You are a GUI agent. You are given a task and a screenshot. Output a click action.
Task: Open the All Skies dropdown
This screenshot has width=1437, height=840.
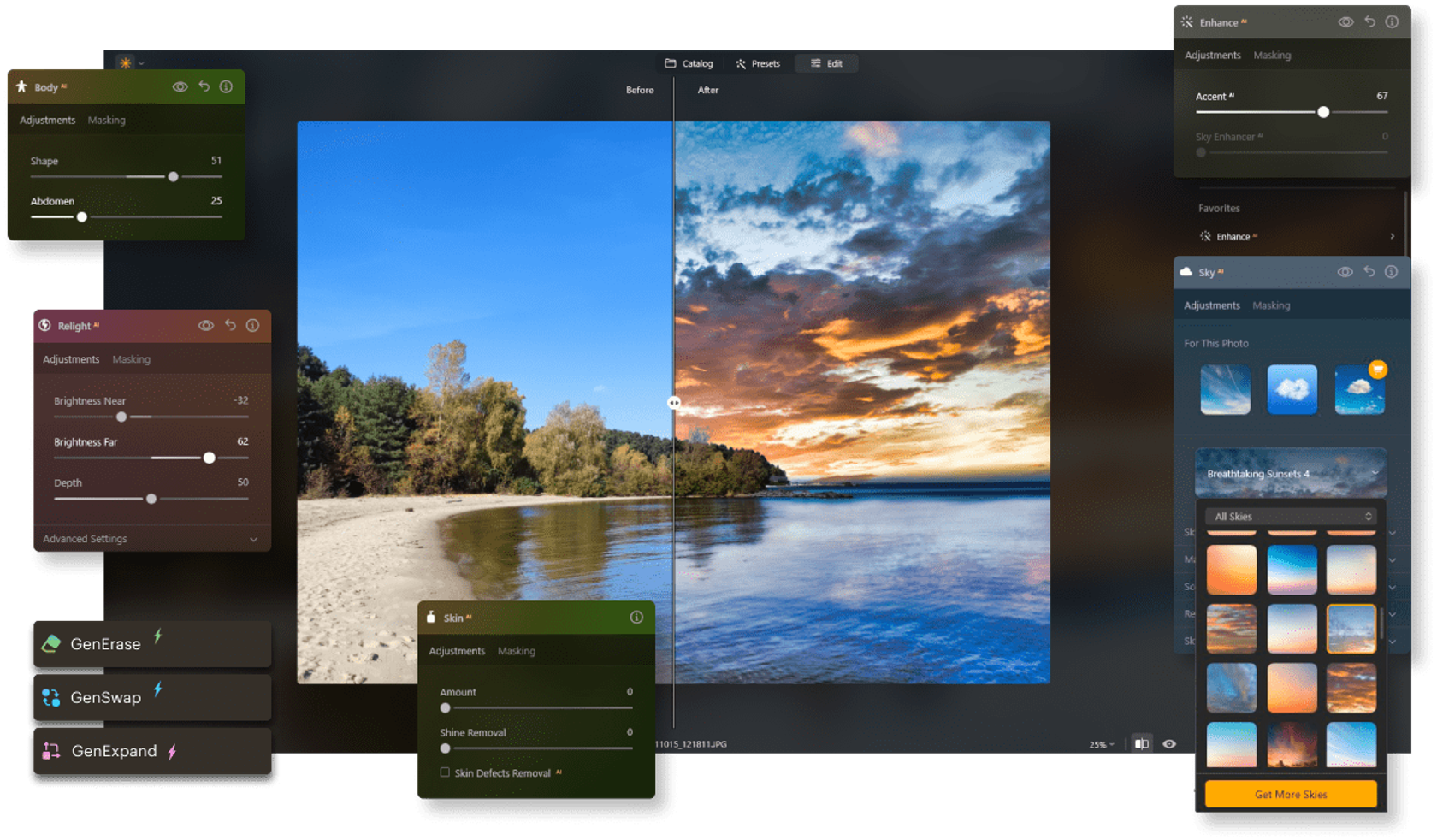click(x=1291, y=516)
